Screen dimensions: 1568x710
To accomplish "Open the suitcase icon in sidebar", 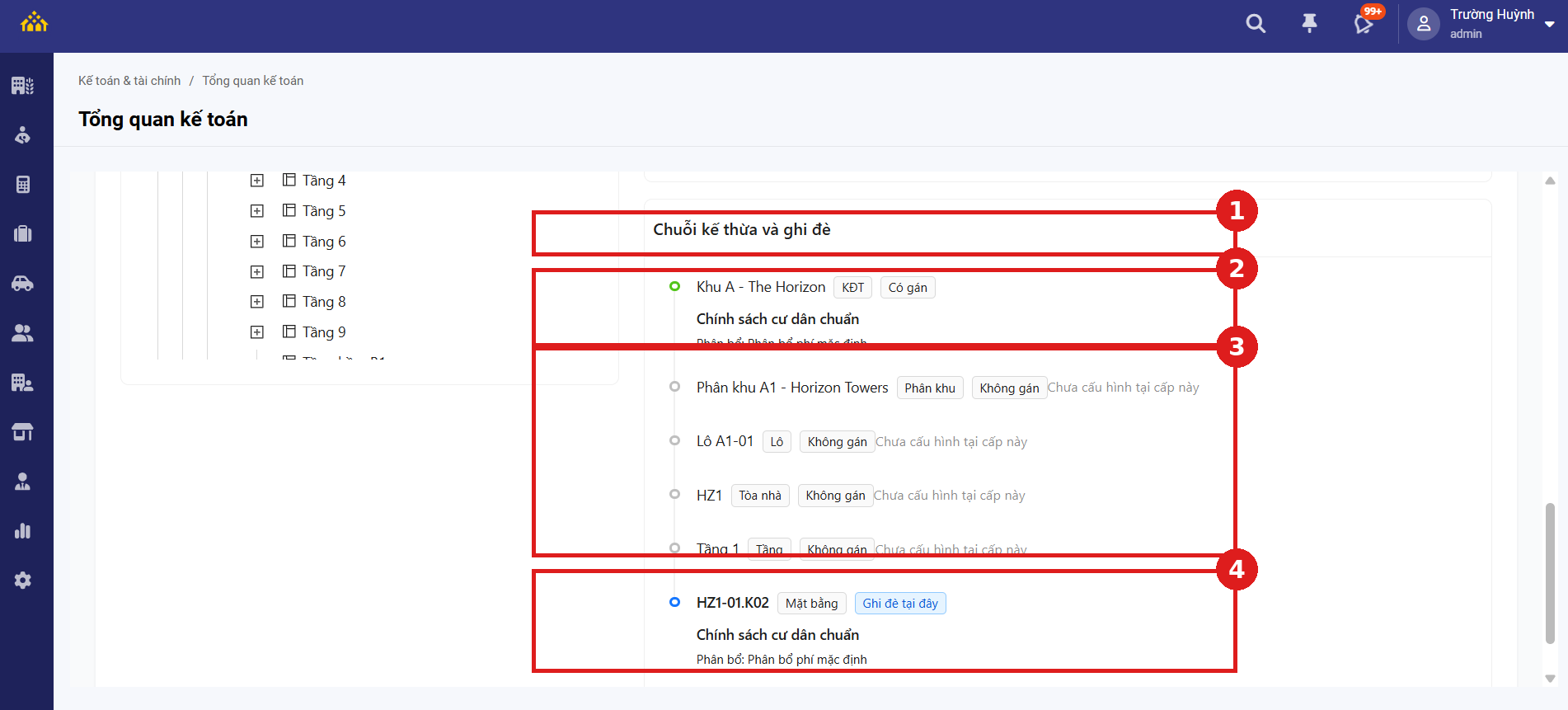I will pyautogui.click(x=23, y=234).
